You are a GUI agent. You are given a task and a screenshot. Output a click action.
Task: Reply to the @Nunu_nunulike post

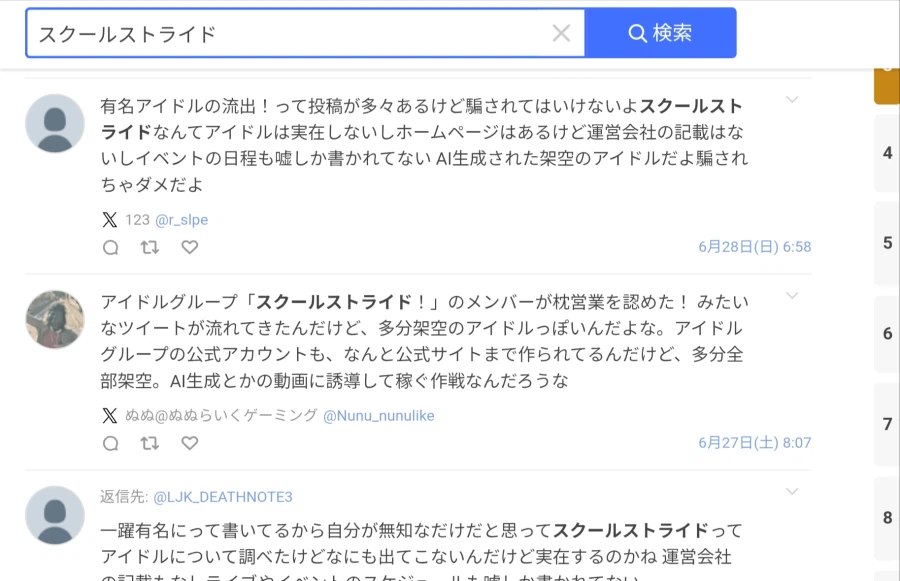point(111,443)
